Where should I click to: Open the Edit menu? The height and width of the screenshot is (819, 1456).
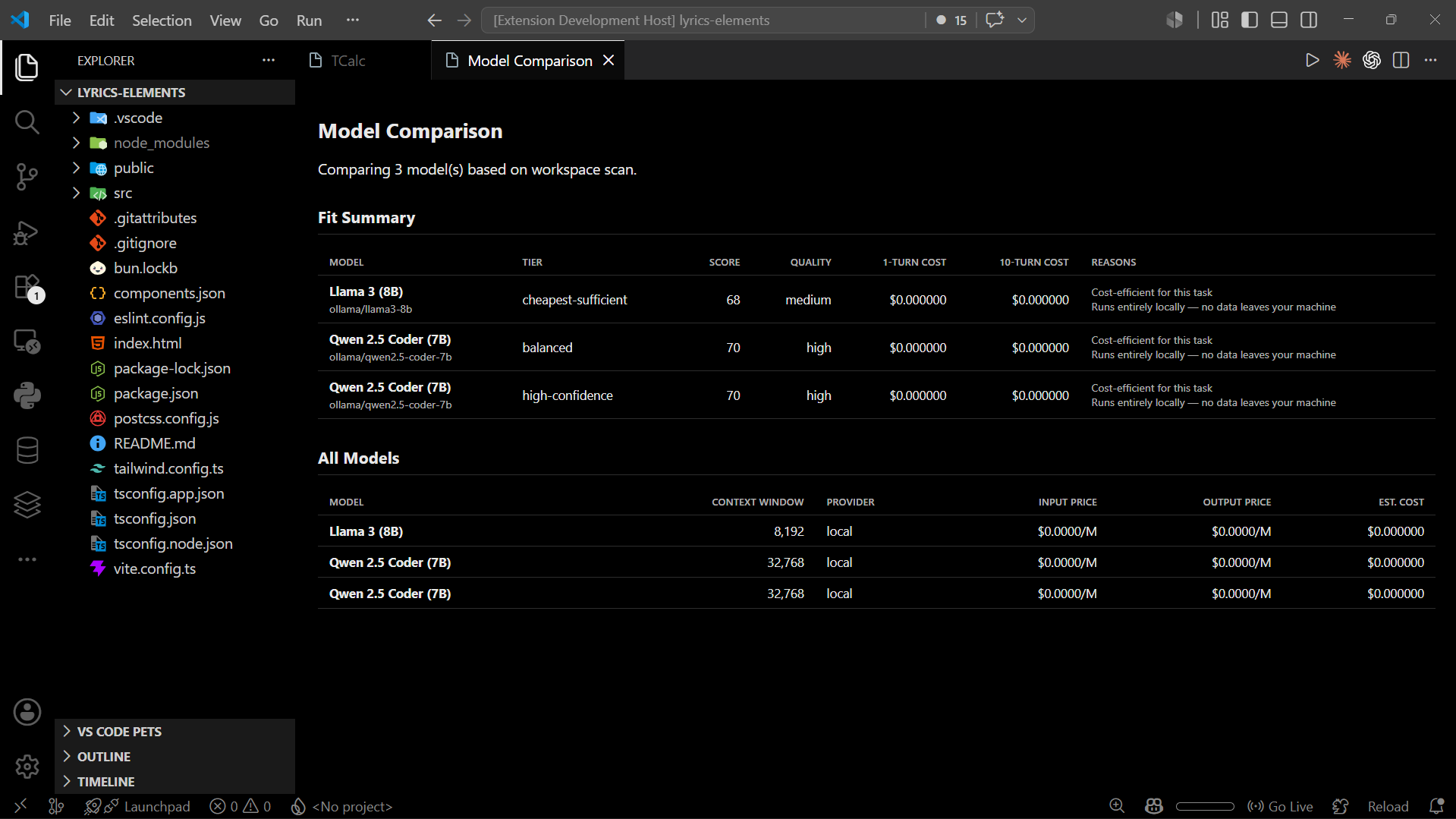(102, 20)
